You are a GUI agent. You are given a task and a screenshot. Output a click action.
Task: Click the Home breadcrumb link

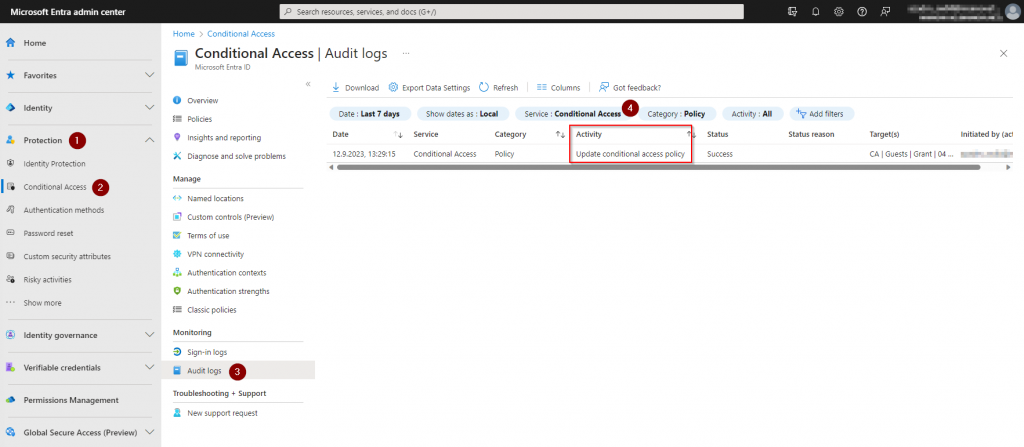click(183, 33)
